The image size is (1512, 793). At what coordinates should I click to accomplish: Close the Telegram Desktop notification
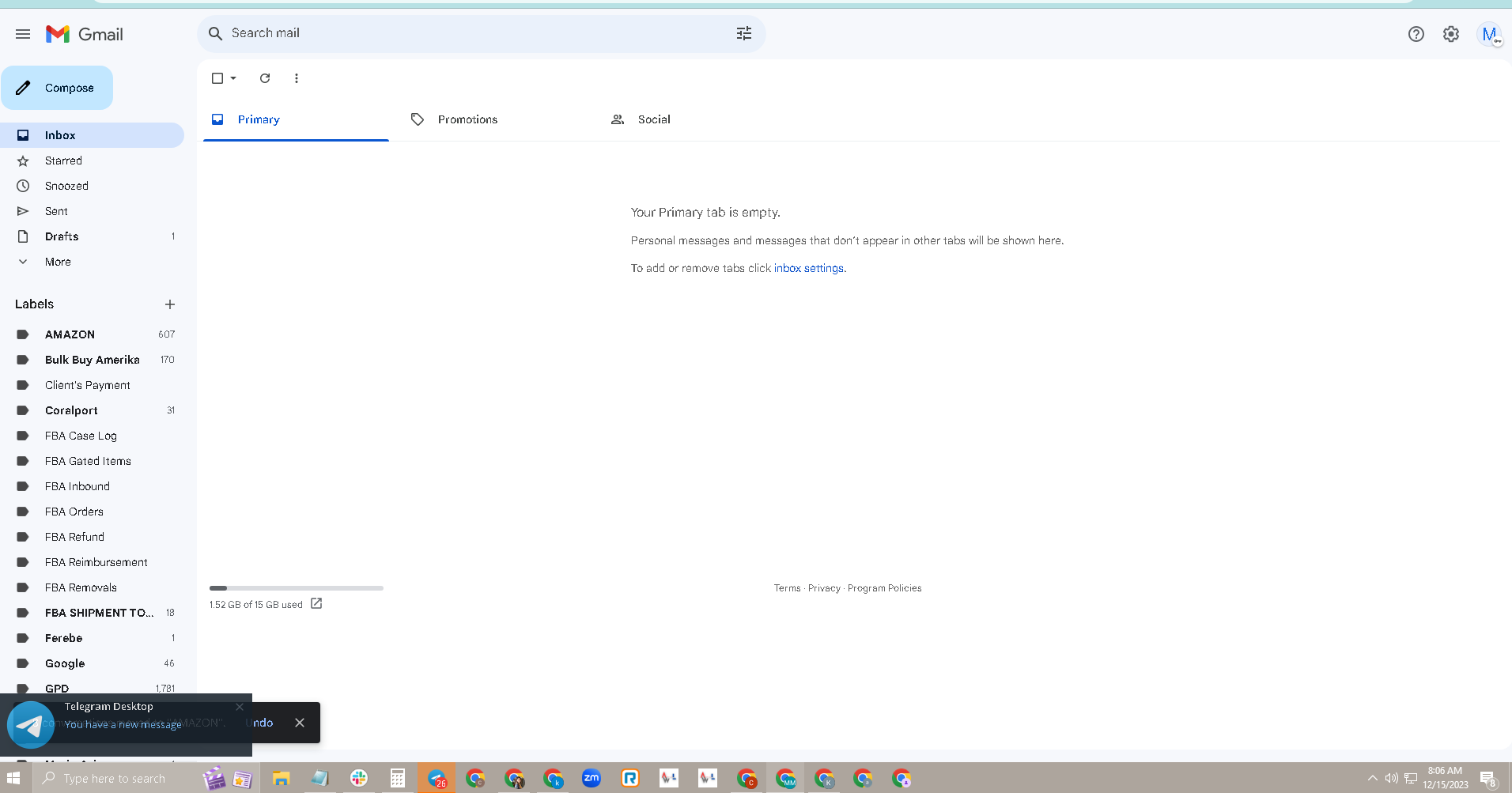pos(240,707)
